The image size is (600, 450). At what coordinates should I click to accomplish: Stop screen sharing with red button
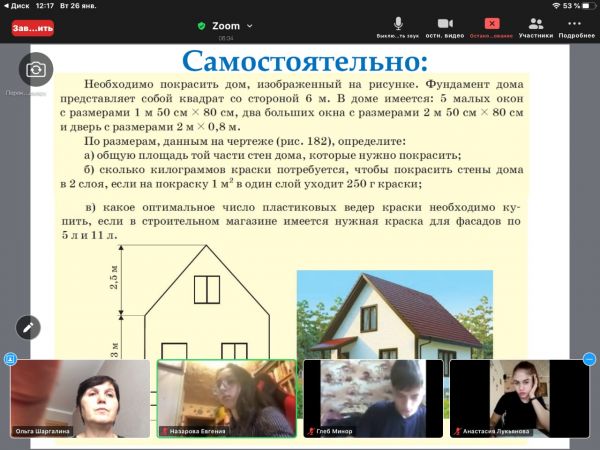pyautogui.click(x=491, y=26)
